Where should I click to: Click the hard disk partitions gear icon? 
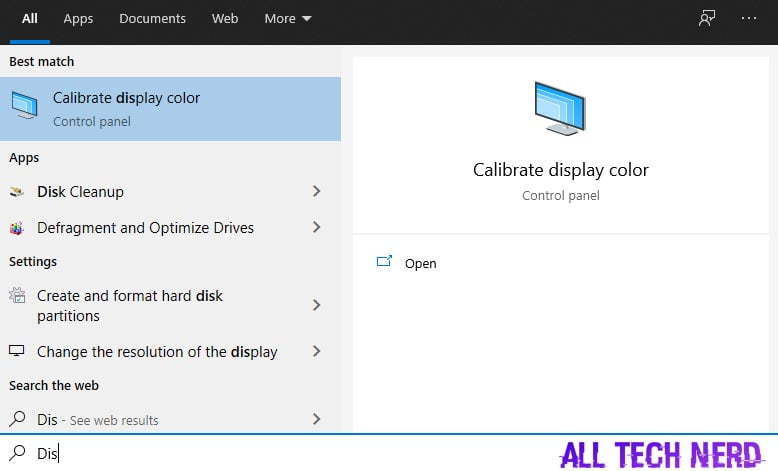point(17,296)
